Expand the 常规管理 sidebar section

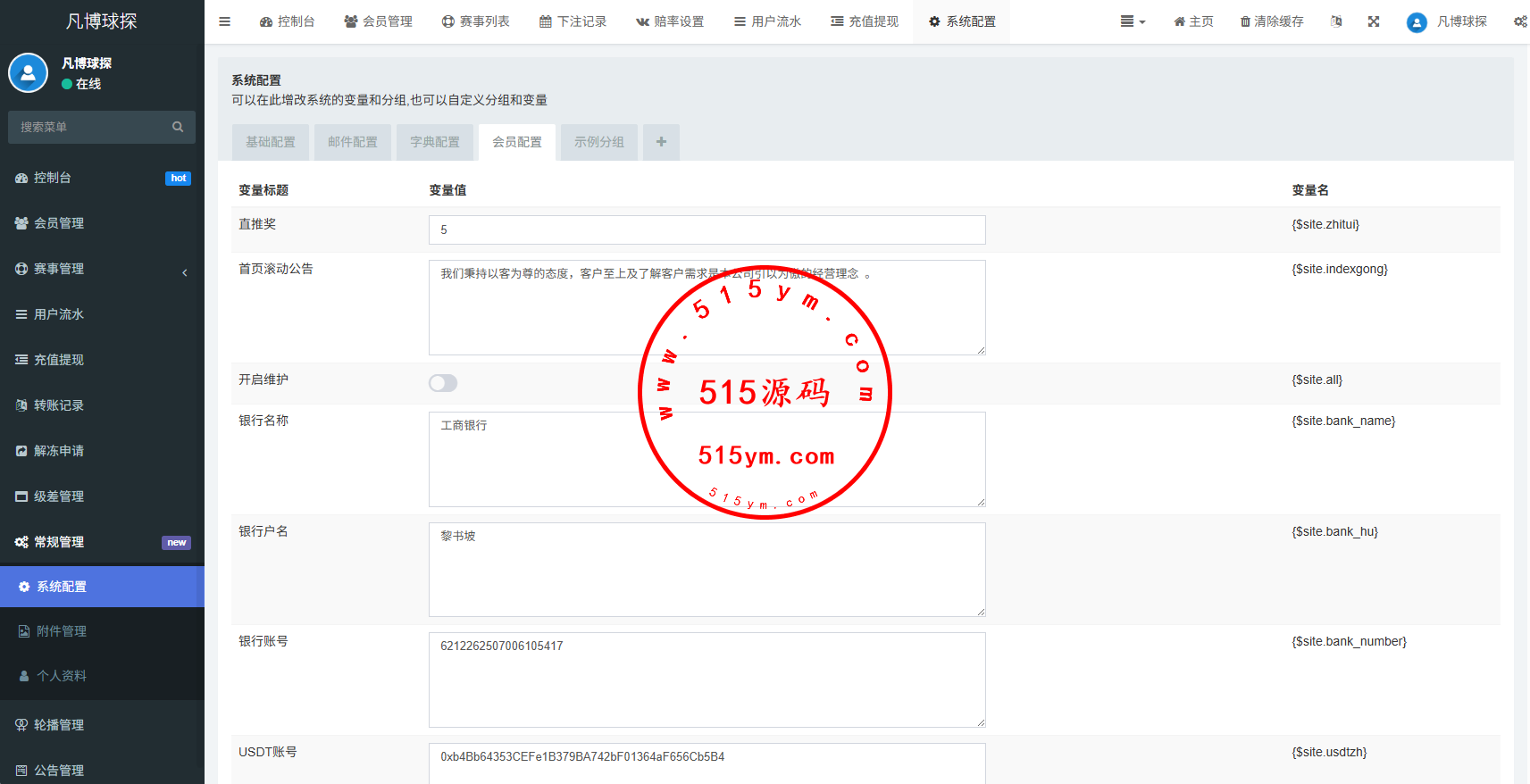[102, 542]
